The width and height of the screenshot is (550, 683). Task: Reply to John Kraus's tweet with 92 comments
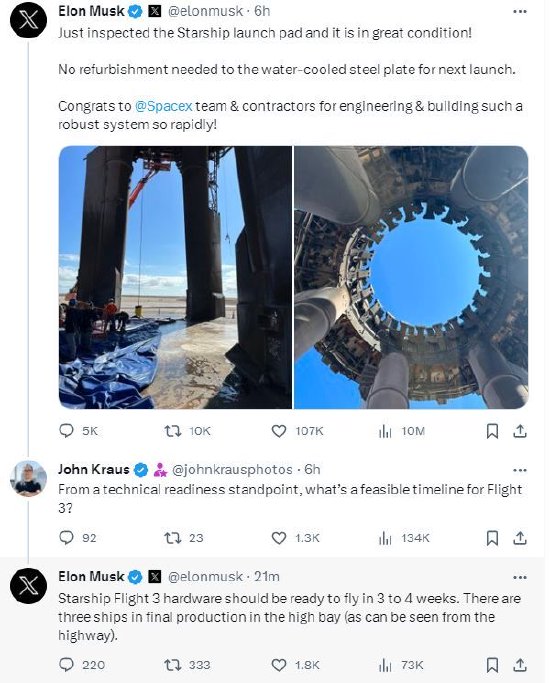pos(66,538)
